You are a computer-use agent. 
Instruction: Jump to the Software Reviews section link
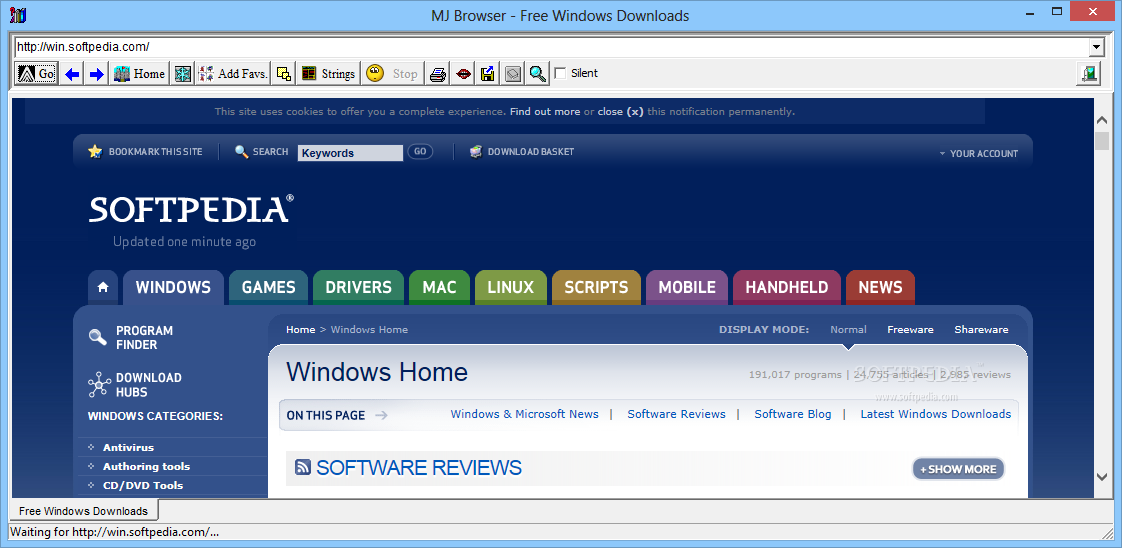coord(676,414)
